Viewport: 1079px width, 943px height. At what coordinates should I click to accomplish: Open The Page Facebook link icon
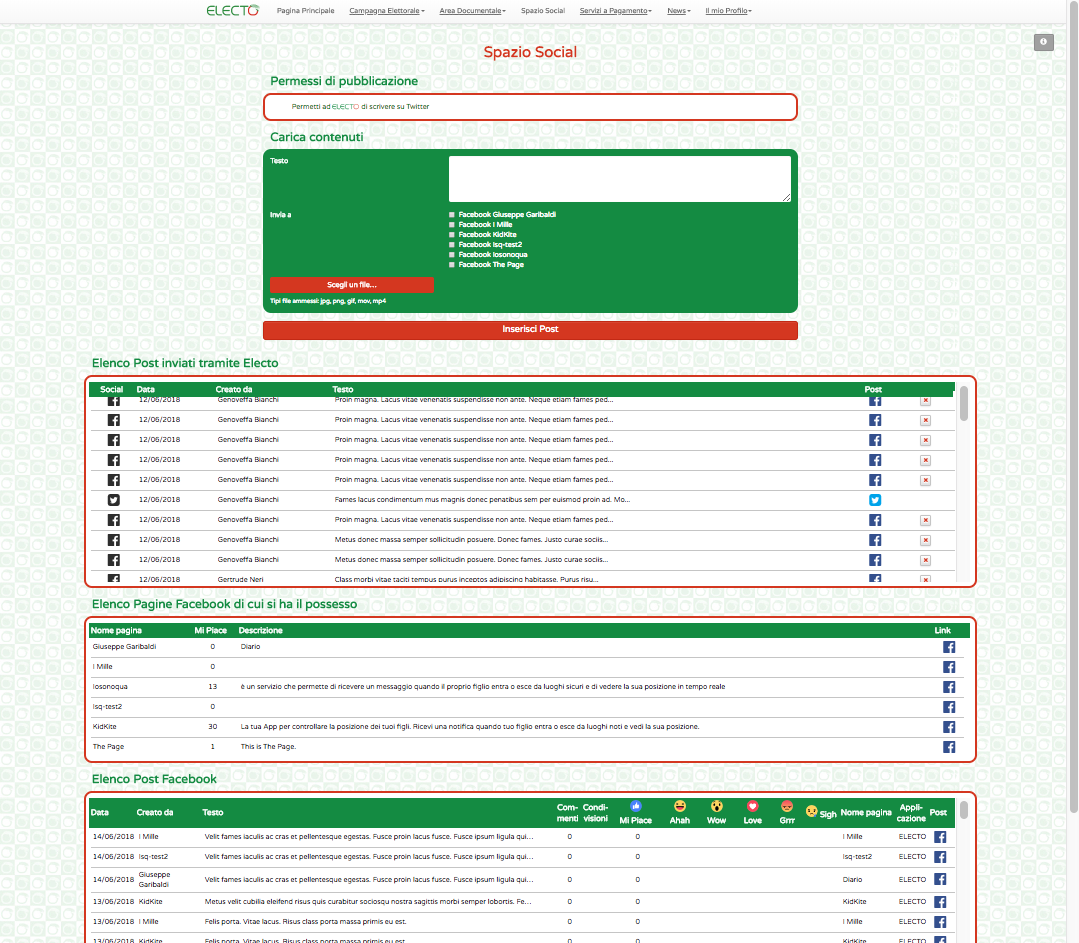click(949, 747)
